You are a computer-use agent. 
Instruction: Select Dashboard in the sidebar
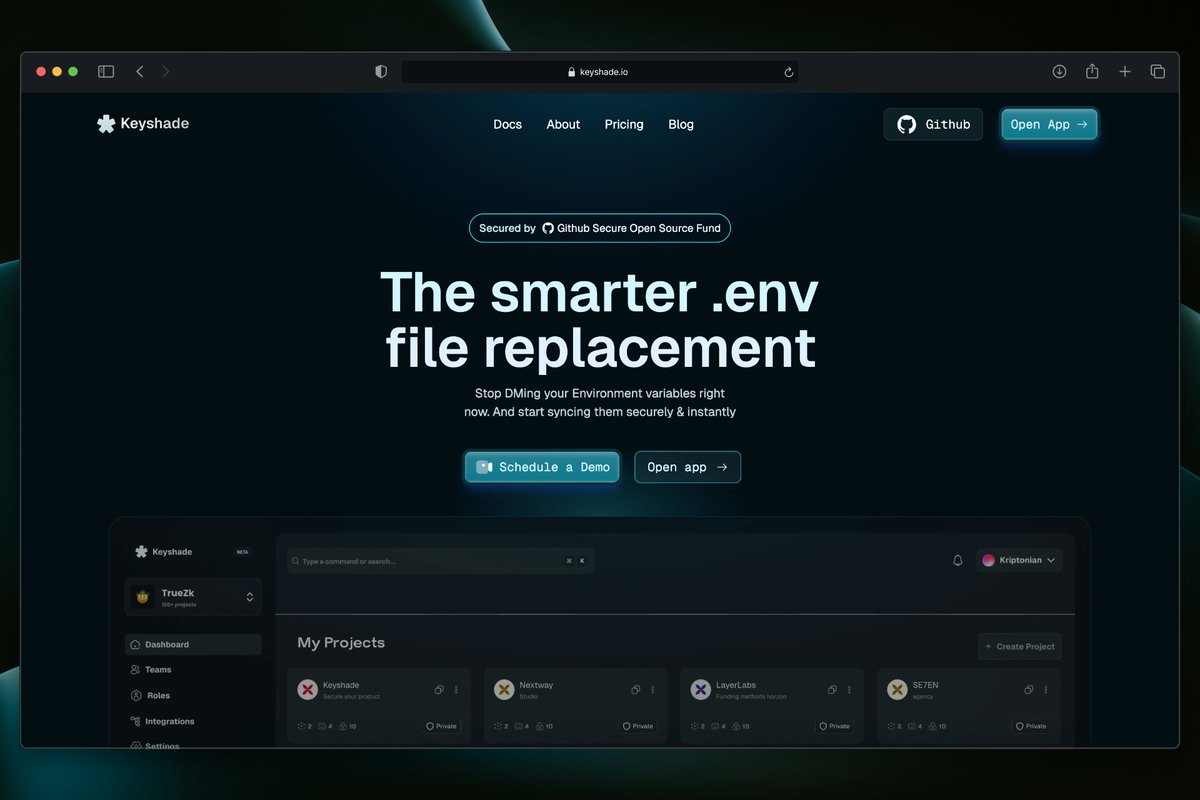click(x=193, y=645)
